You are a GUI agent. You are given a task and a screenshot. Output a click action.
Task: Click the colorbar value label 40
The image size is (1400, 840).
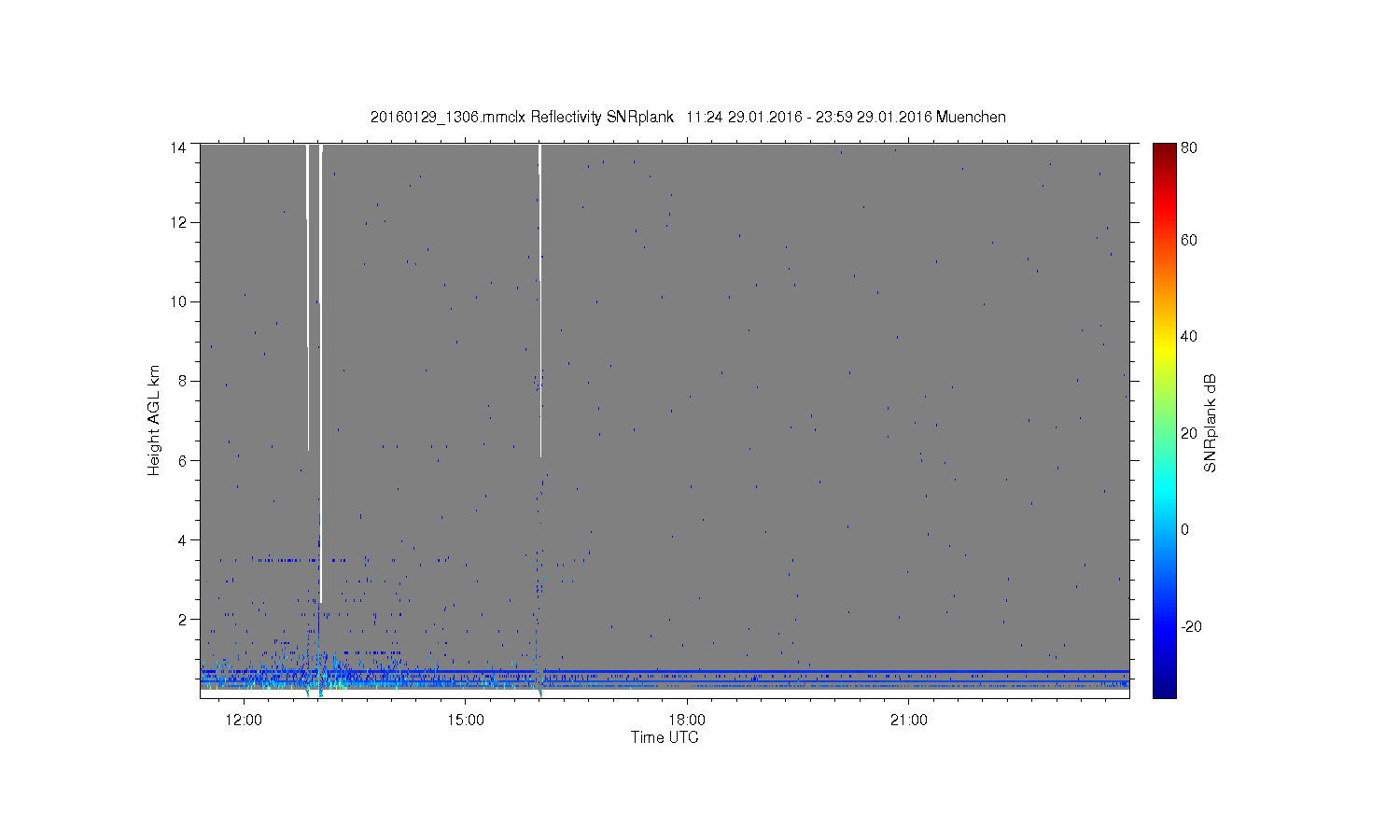(x=1189, y=336)
